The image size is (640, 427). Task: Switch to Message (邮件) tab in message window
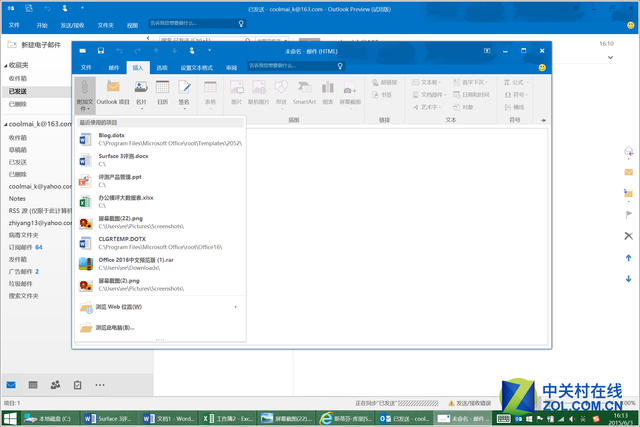click(114, 67)
